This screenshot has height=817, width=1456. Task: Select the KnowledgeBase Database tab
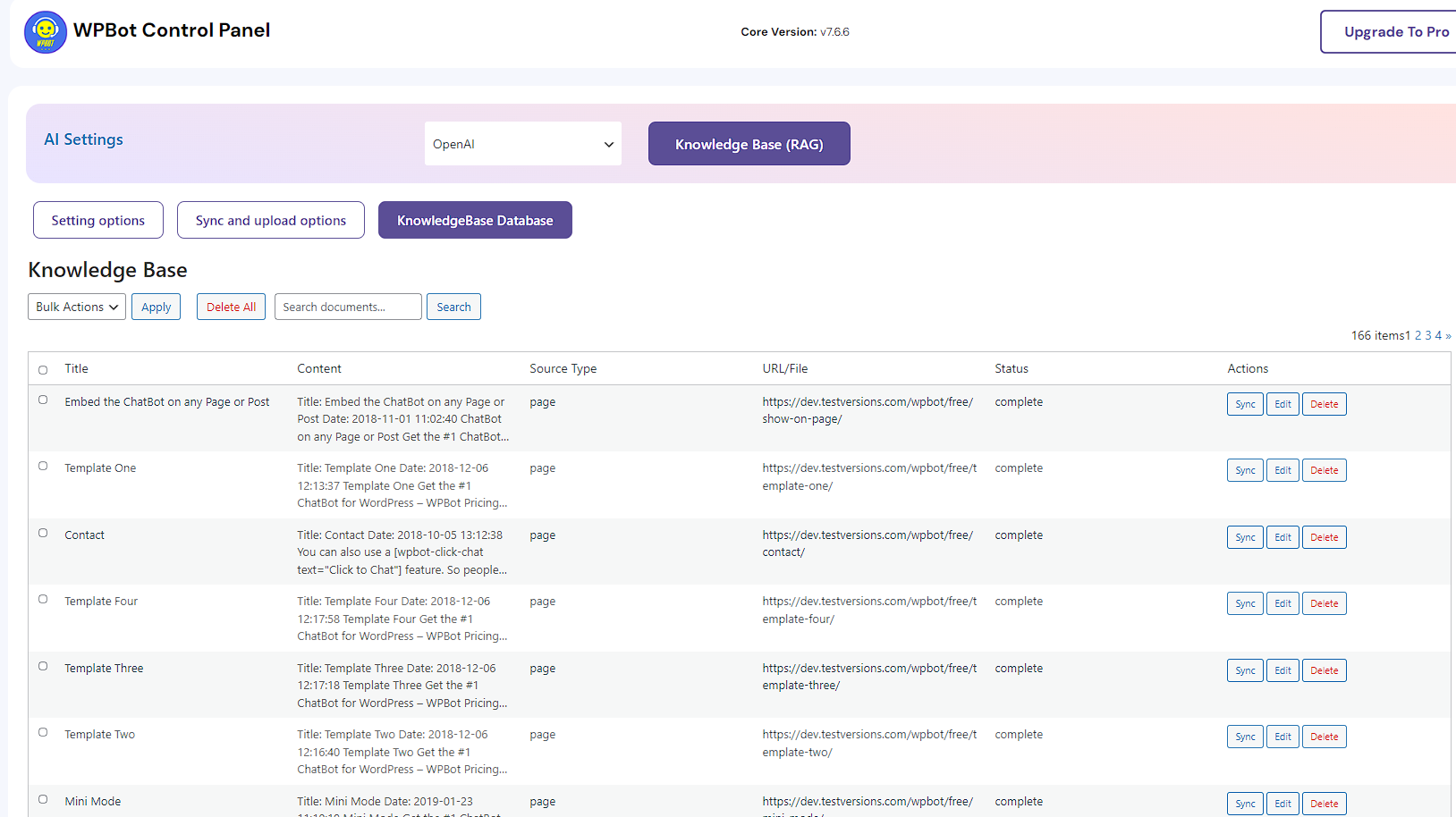click(x=475, y=220)
